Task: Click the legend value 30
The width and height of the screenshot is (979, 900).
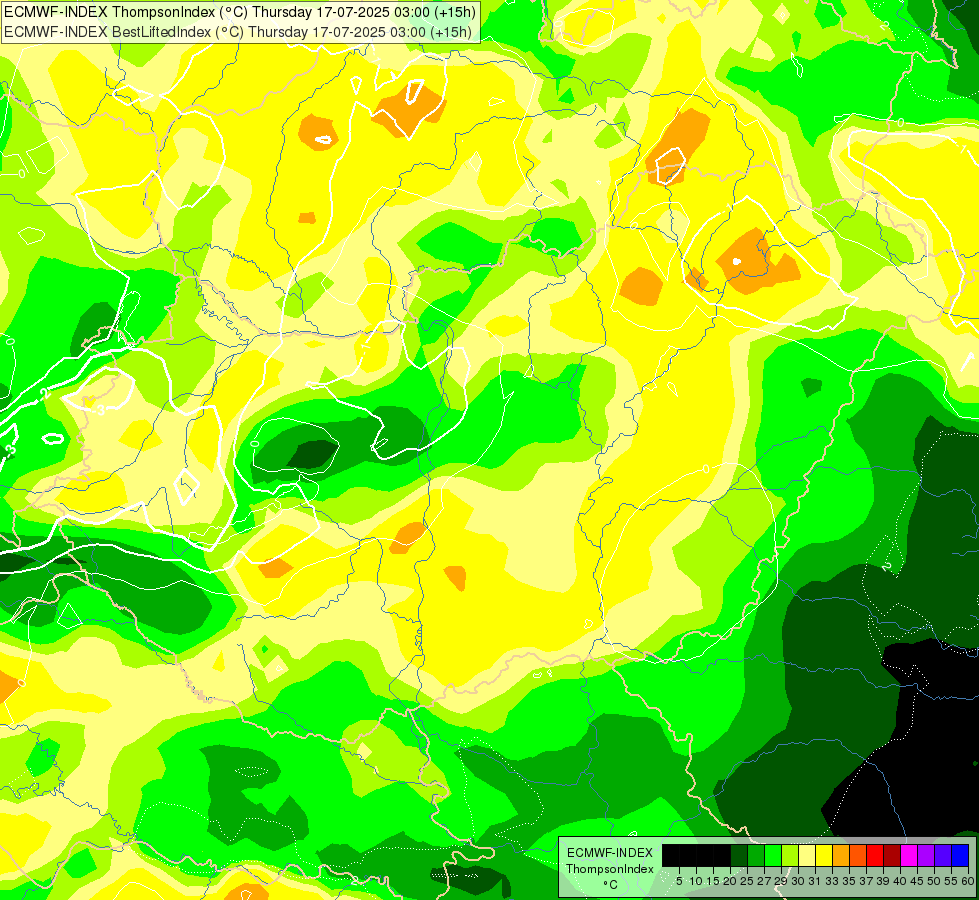Action: click(x=798, y=881)
